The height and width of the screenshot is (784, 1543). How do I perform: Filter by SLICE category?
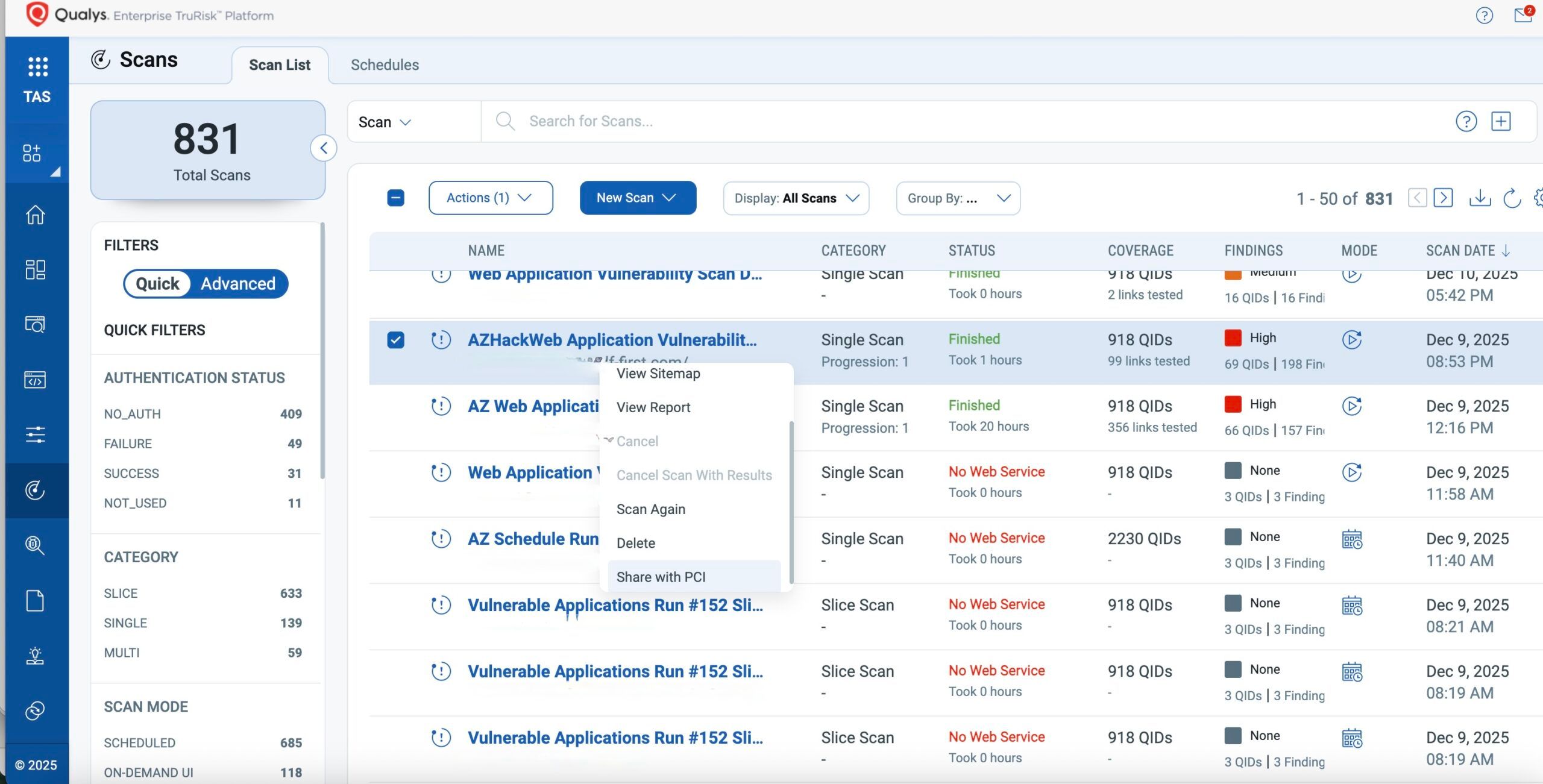pos(203,593)
